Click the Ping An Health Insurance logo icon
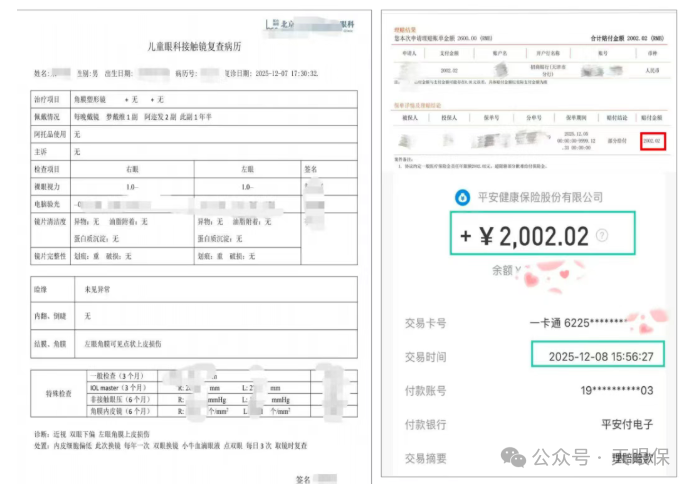The image size is (692, 485). click(462, 197)
